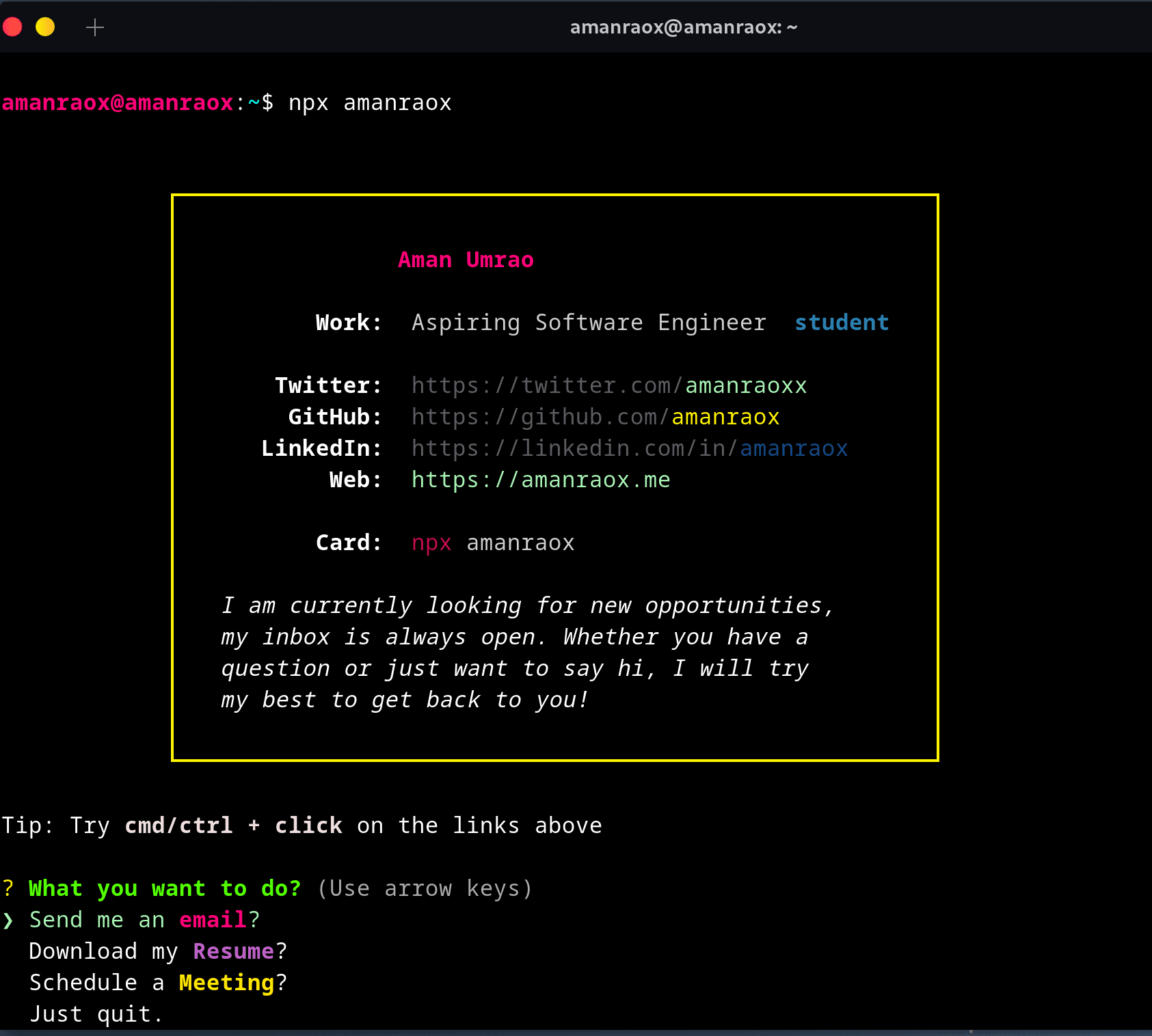
Task: Open the LinkedIn profile link
Action: [x=629, y=448]
